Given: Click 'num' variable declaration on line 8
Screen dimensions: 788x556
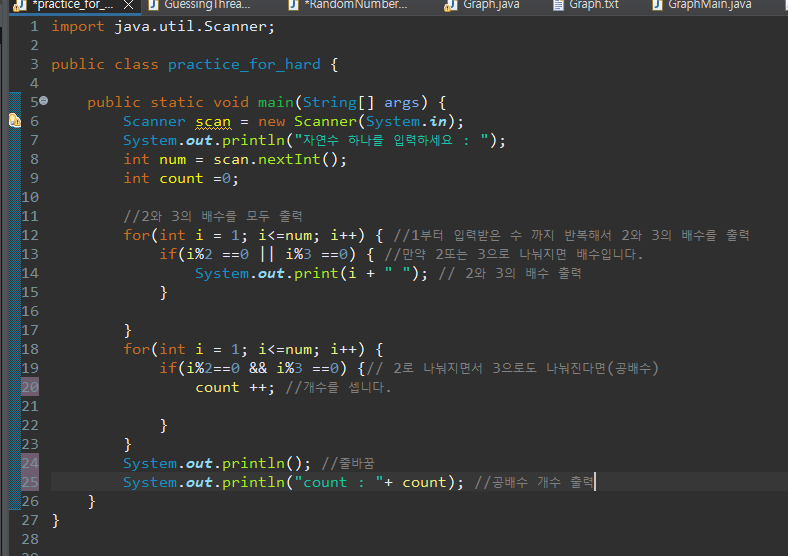Looking at the screenshot, I should (172, 160).
